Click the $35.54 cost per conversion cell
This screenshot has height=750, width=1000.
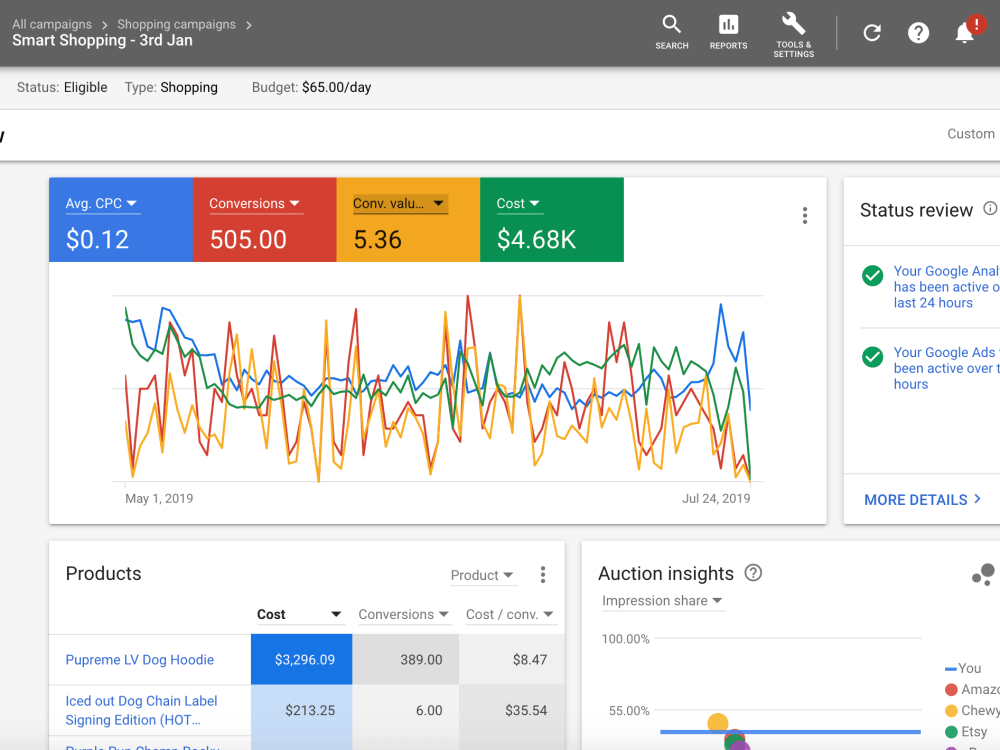(511, 710)
